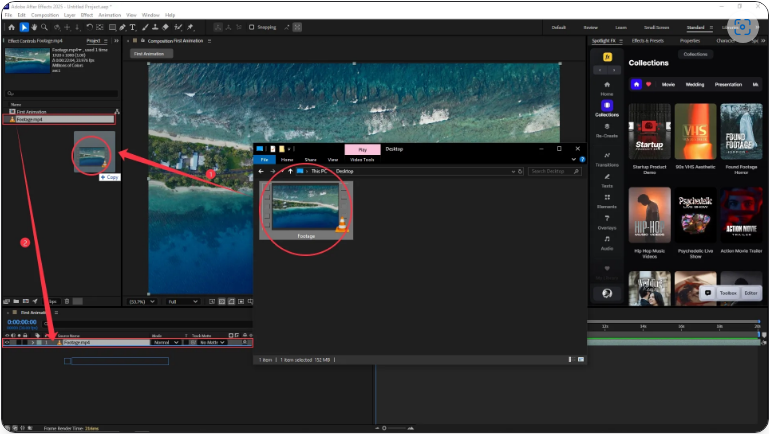Open Home in Spotlight FX sidebar
The width and height of the screenshot is (769, 434).
pyautogui.click(x=607, y=88)
